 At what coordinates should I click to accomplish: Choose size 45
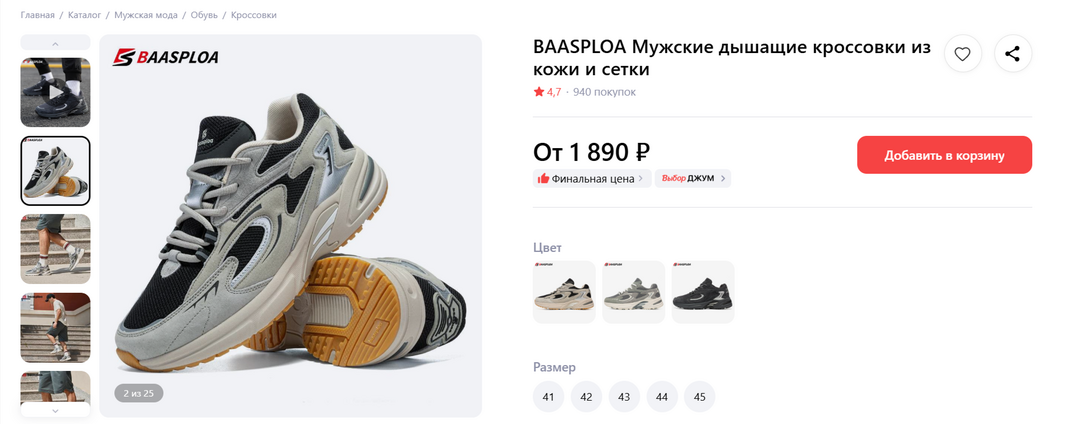699,397
